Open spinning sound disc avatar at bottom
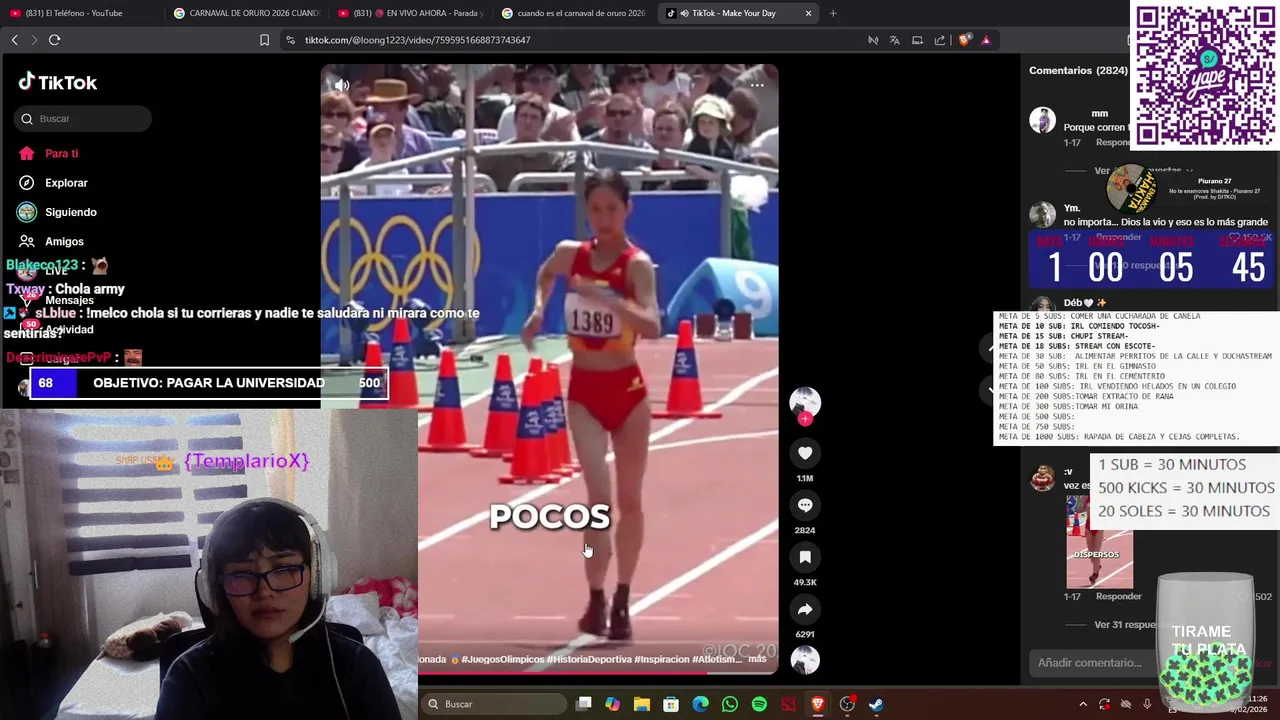 pyautogui.click(x=805, y=660)
